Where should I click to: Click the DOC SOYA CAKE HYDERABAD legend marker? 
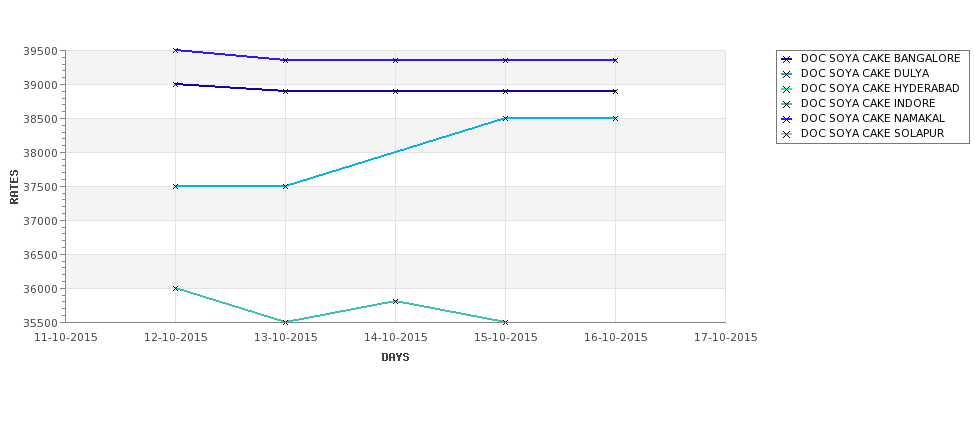pos(787,89)
